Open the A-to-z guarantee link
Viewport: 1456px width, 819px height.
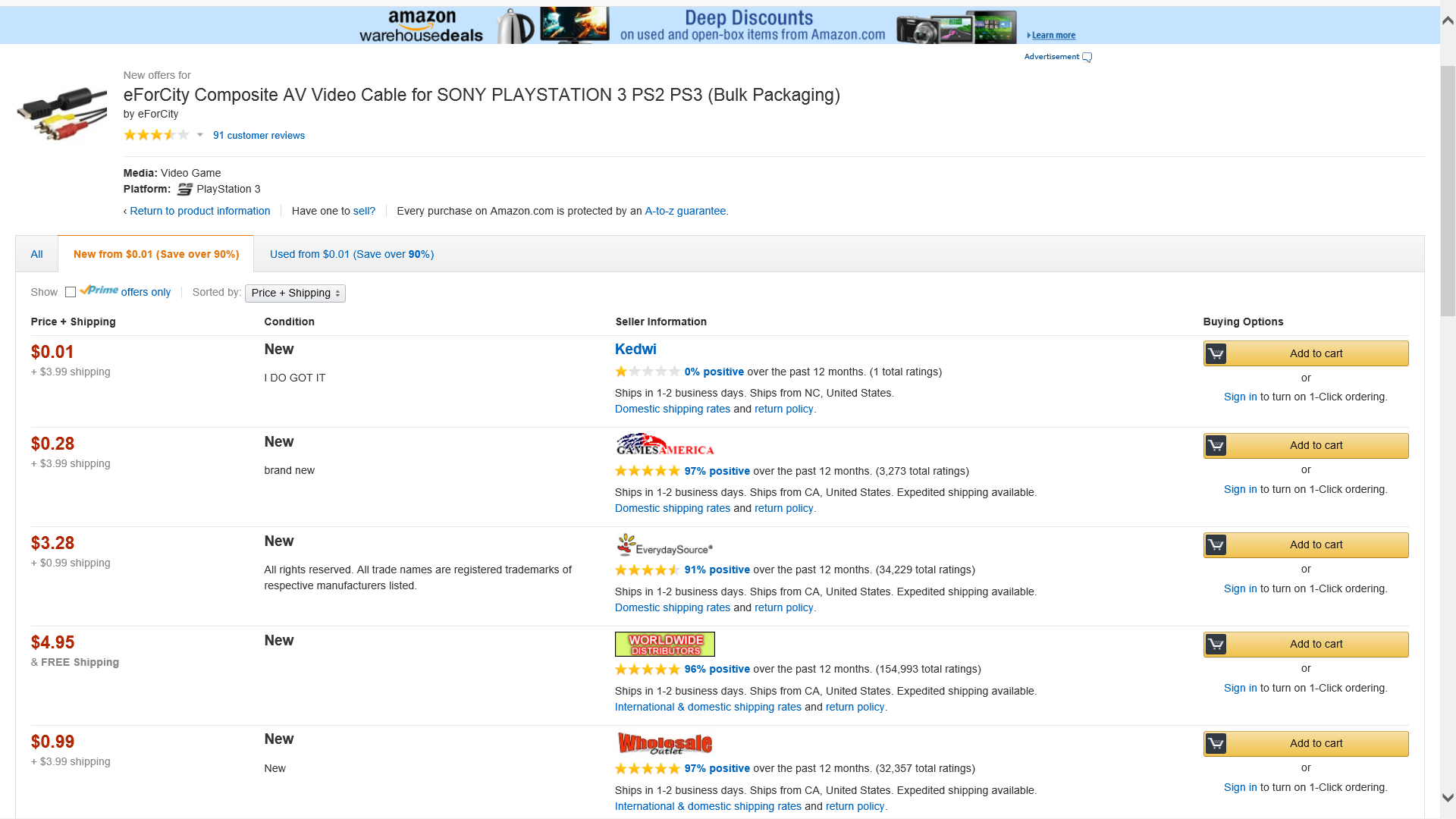[x=686, y=211]
